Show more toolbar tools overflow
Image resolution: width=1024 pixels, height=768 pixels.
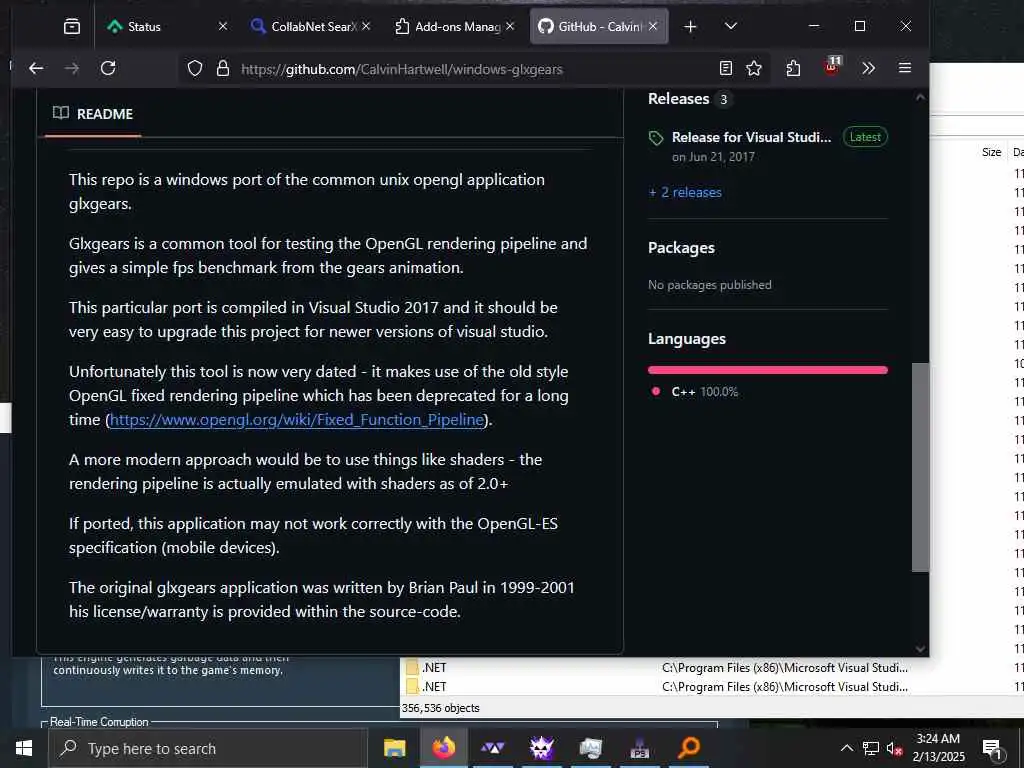[x=869, y=68]
